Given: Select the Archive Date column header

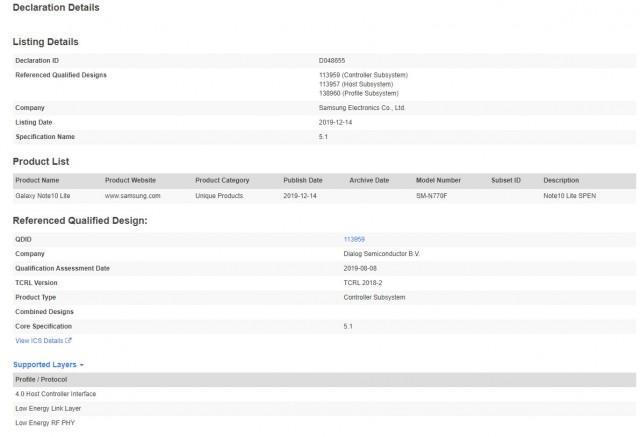Looking at the screenshot, I should pyautogui.click(x=369, y=180).
